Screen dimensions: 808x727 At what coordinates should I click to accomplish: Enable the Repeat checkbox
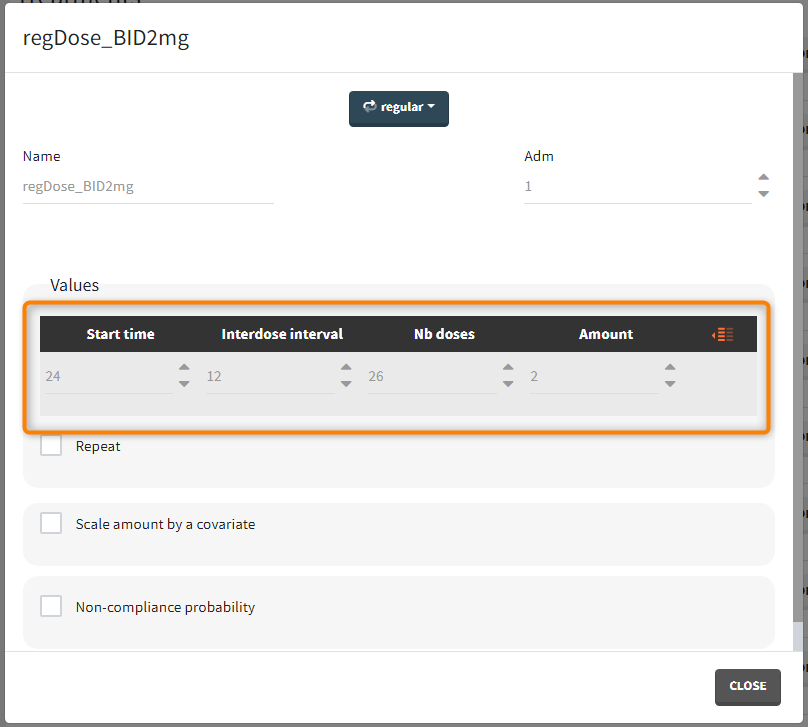coord(51,446)
